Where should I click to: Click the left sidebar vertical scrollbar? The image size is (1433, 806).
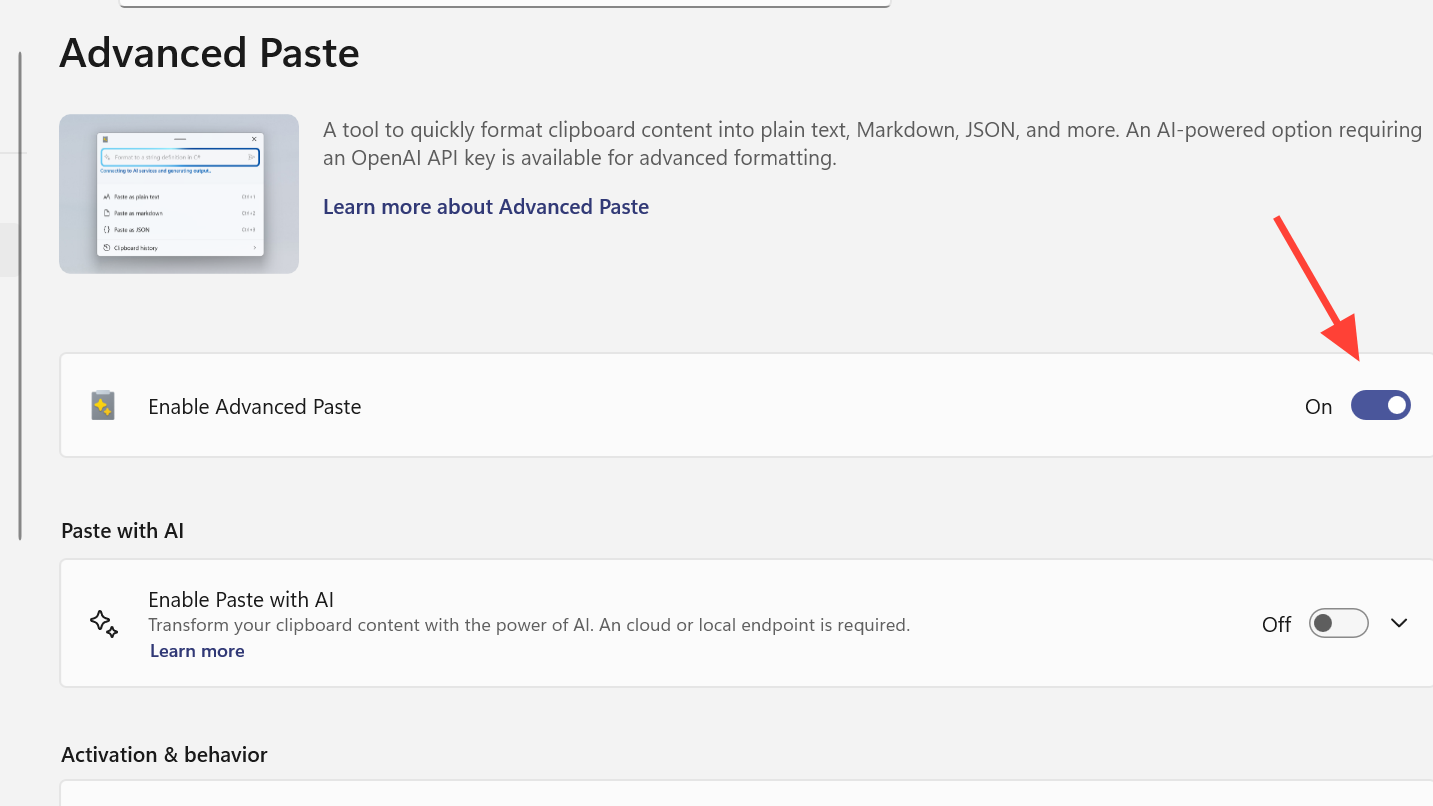click(x=20, y=296)
